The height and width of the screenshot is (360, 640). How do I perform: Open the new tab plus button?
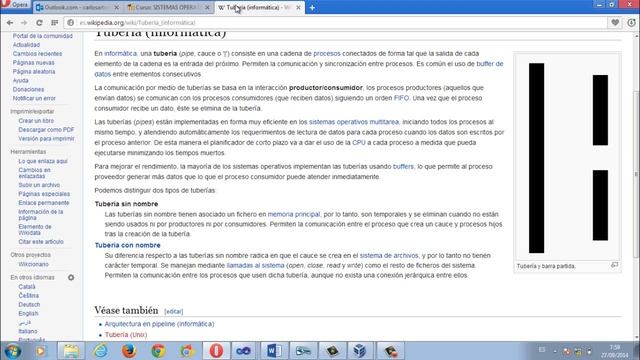[312, 7]
